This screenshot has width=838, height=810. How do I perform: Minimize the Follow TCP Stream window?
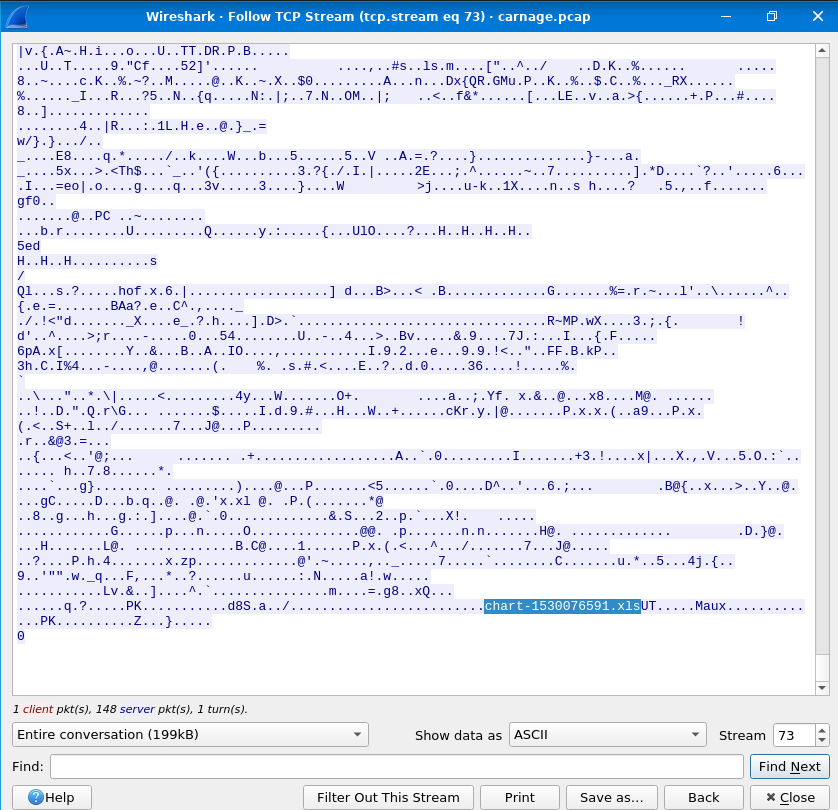click(x=726, y=17)
